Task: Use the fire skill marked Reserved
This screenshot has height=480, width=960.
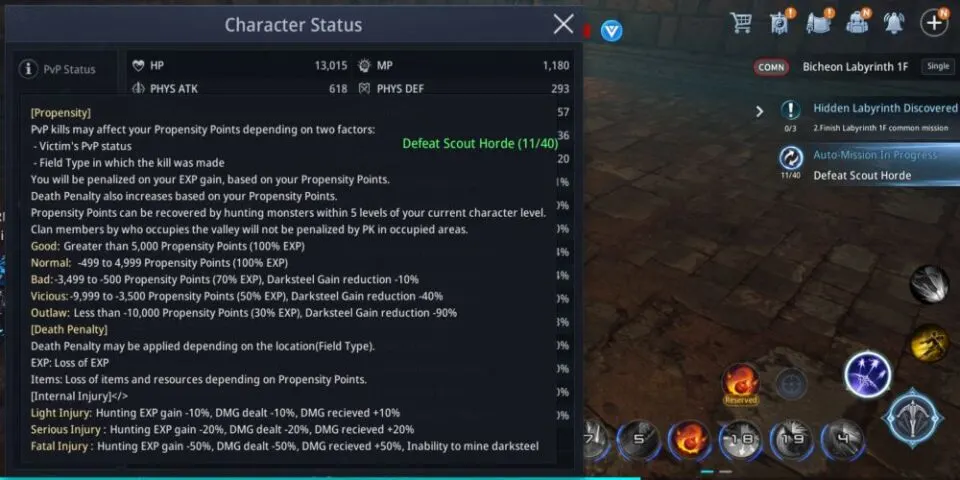Action: tap(741, 384)
